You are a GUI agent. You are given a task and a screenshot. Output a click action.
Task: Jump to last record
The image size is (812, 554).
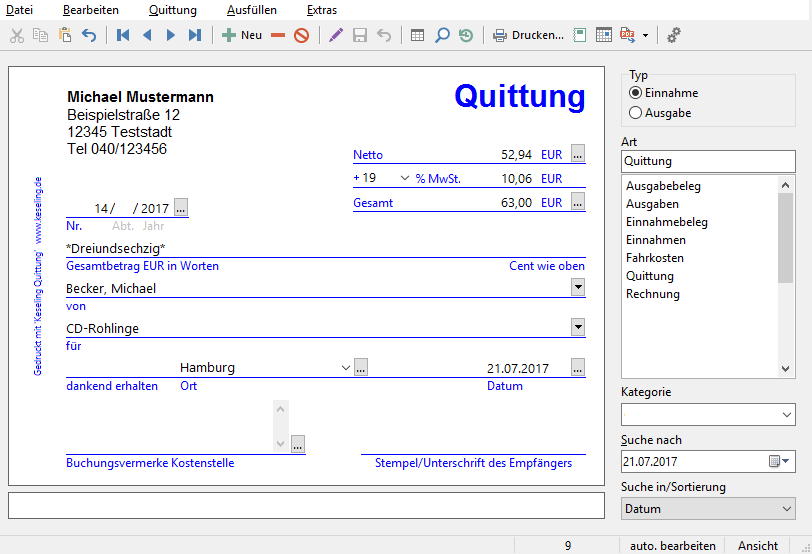pyautogui.click(x=195, y=35)
